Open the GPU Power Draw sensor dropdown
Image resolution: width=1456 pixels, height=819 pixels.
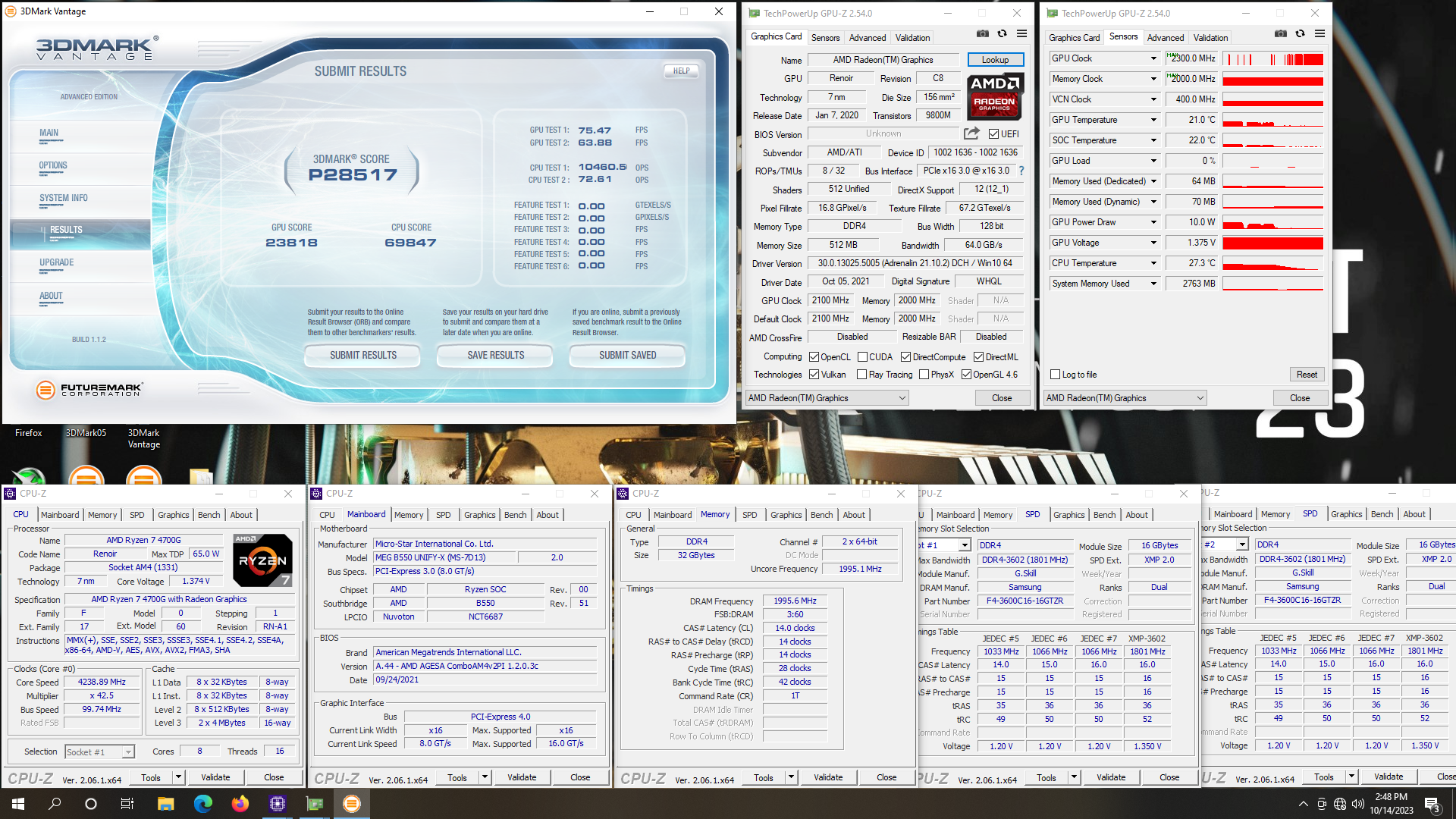(x=1153, y=222)
